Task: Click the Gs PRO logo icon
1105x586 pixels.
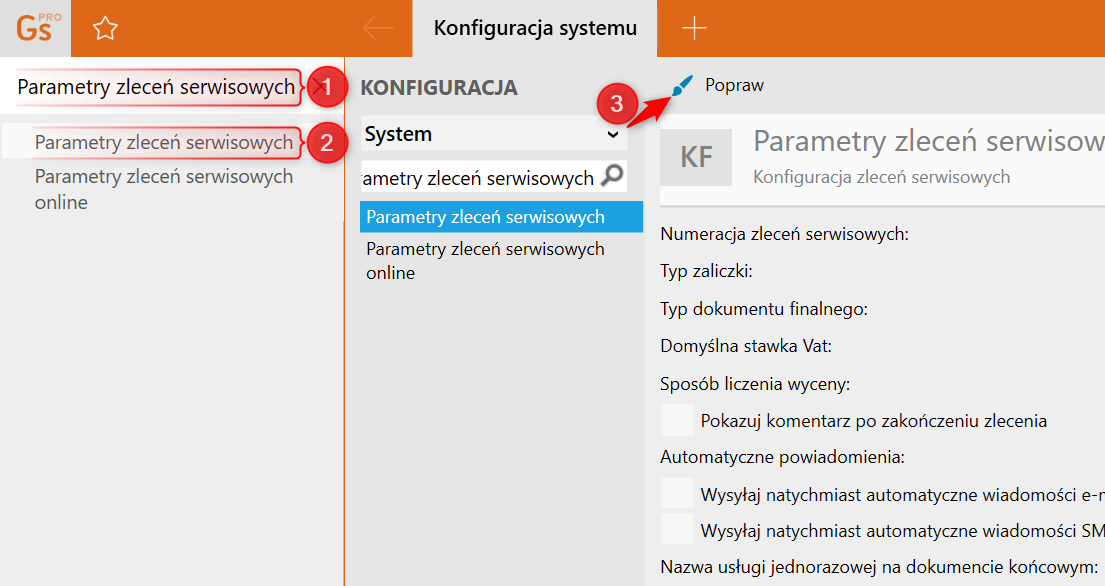Action: tap(35, 28)
